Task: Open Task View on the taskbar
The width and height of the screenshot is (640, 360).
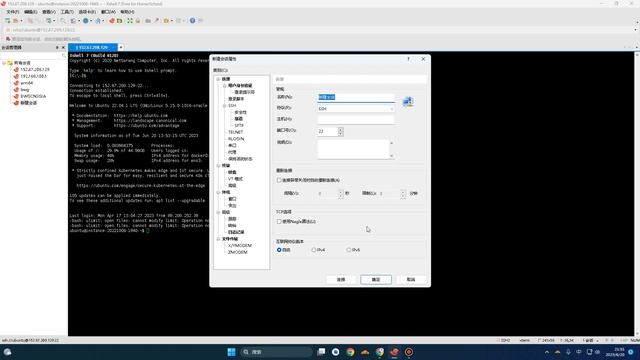Action: 321,352
